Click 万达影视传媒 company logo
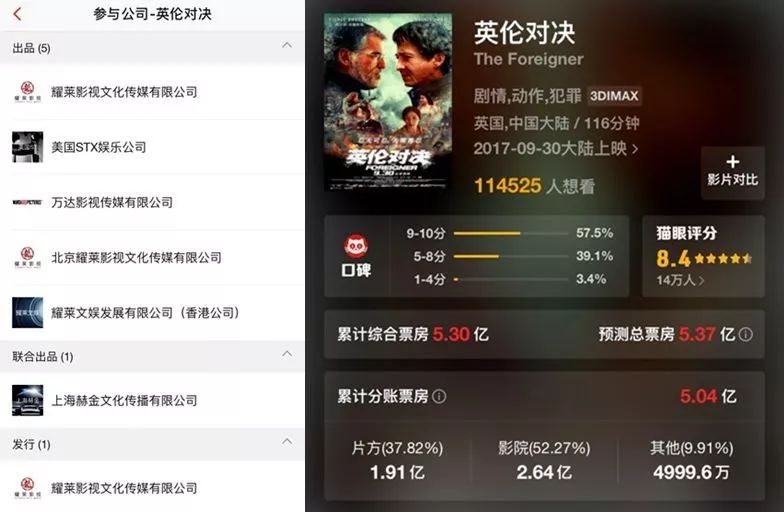Screen dimensions: 784x512 (28, 202)
